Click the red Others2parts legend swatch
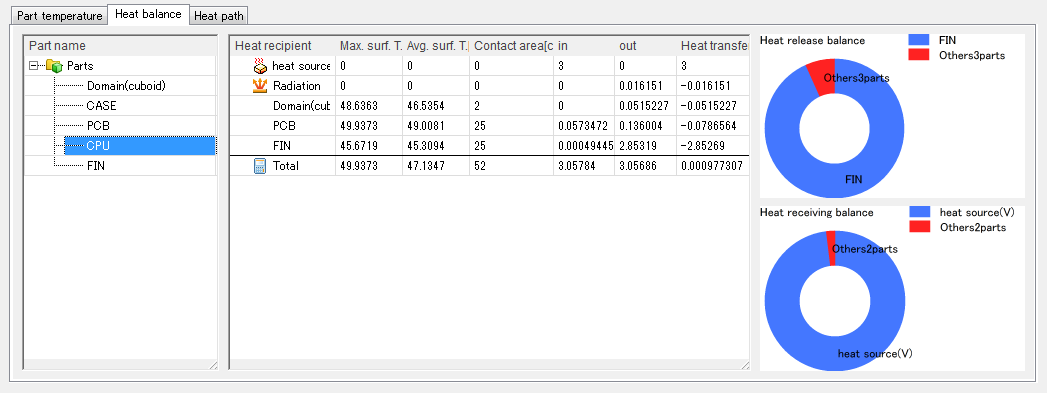This screenshot has height=393, width=1047. [919, 227]
